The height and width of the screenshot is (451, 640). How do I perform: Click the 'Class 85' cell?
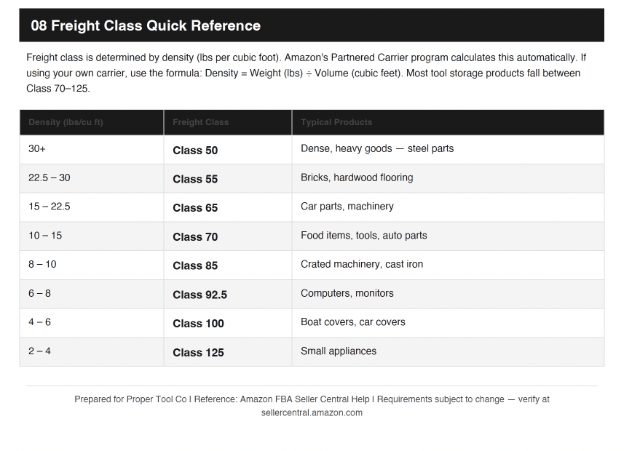coord(228,265)
